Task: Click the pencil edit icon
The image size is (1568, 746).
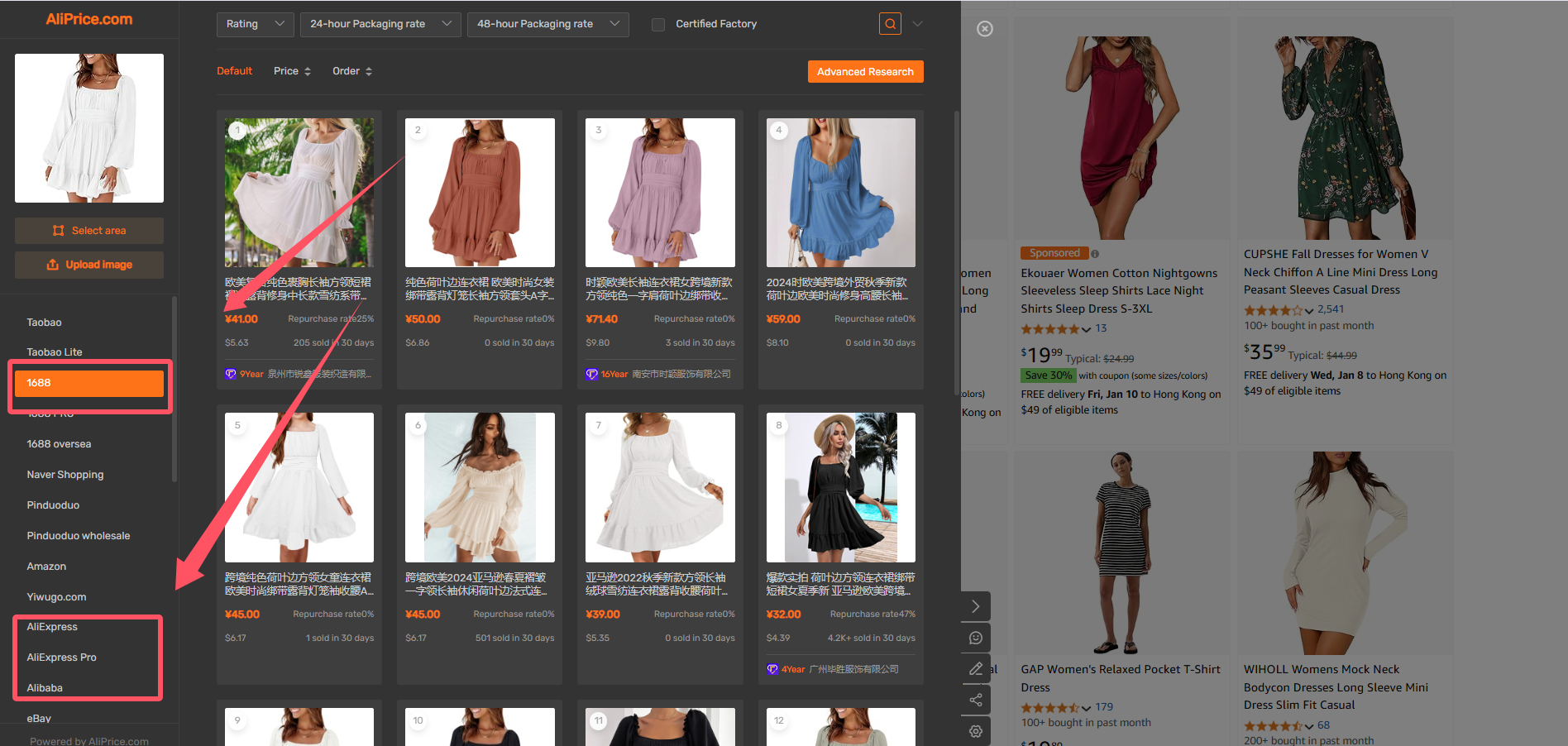Action: click(976, 668)
